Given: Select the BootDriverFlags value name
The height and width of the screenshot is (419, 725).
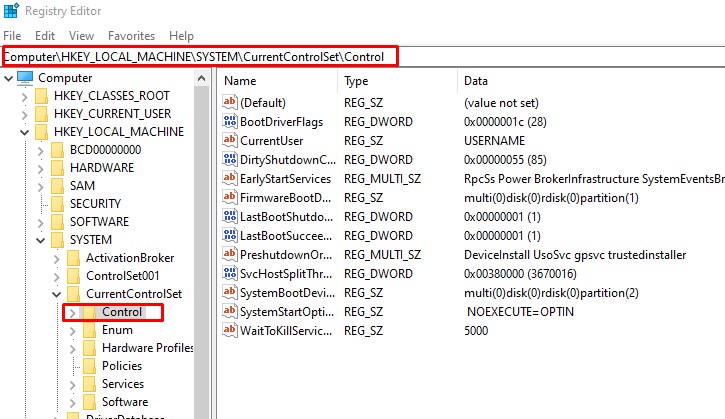Looking at the screenshot, I should (281, 122).
